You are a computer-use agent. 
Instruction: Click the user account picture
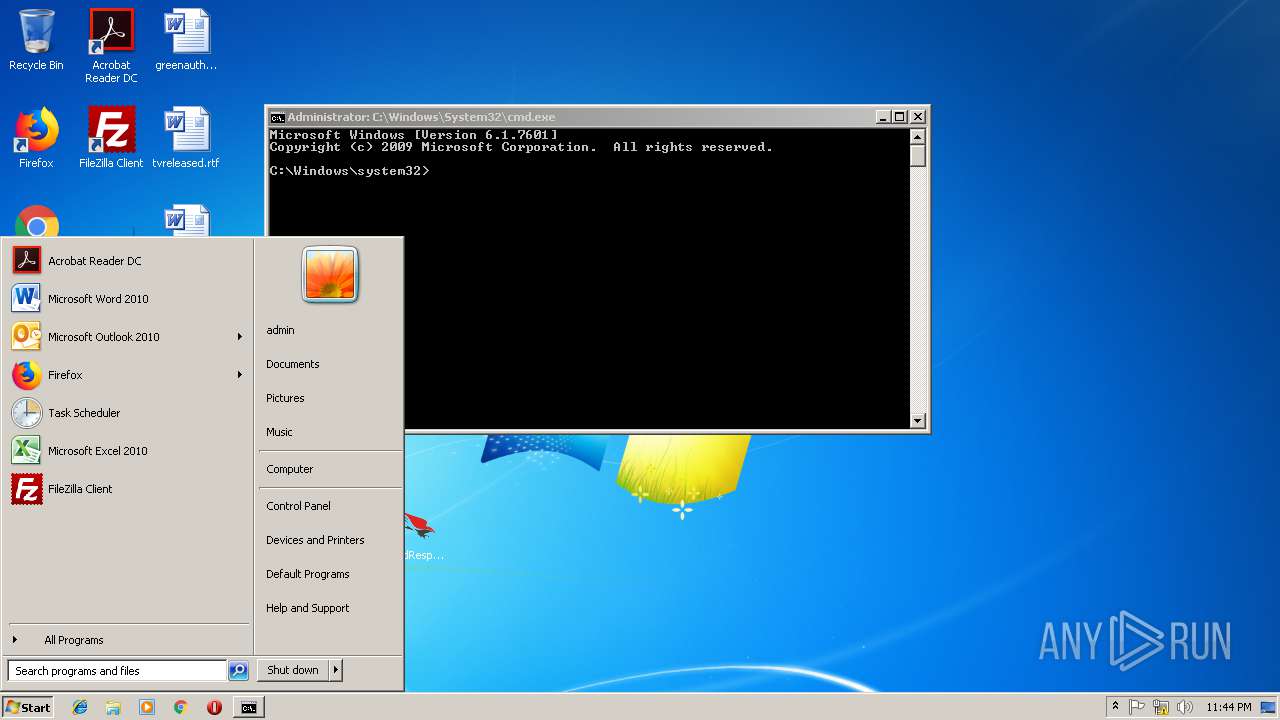pos(330,275)
